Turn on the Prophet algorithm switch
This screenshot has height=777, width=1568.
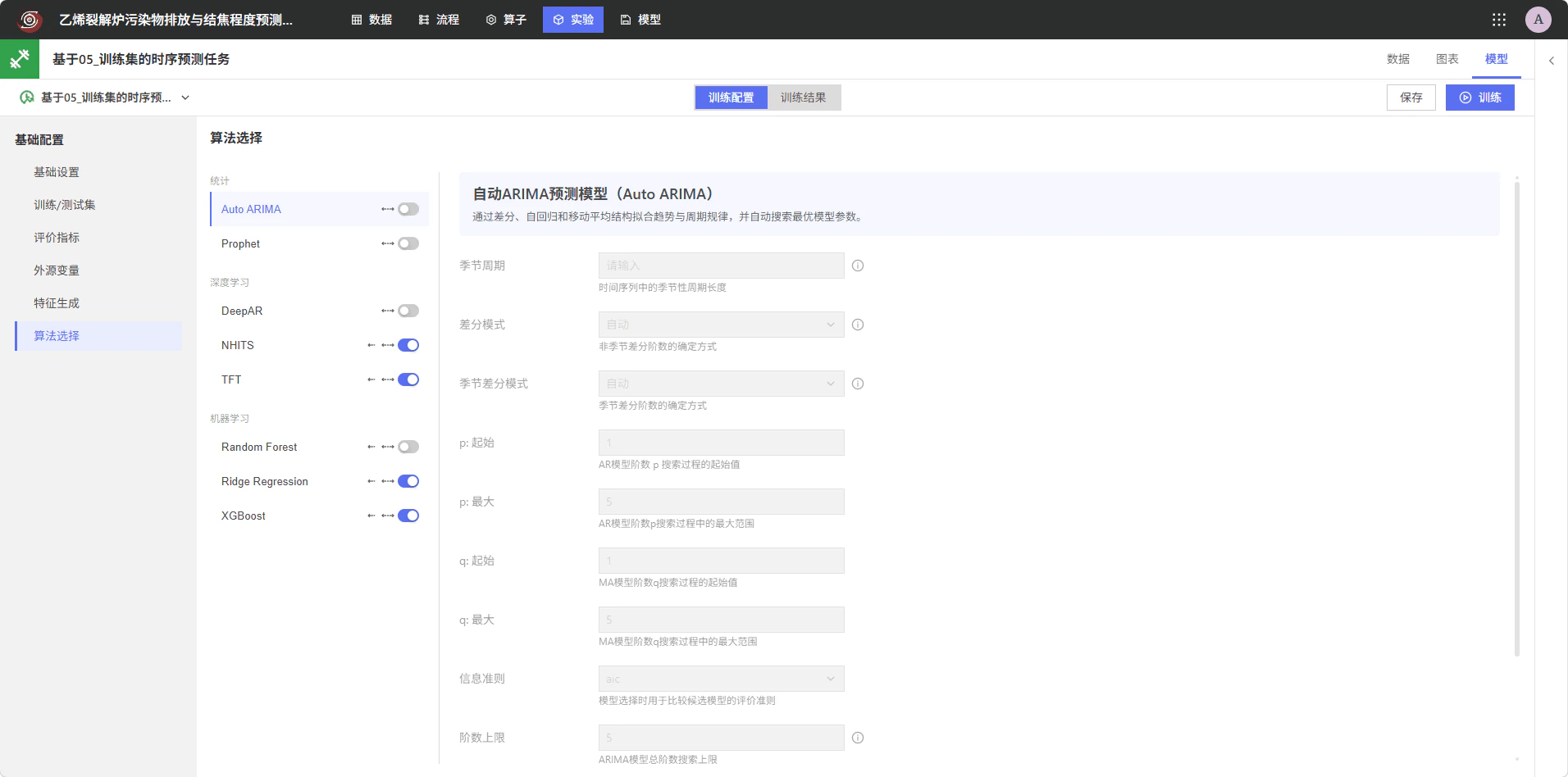(x=408, y=243)
